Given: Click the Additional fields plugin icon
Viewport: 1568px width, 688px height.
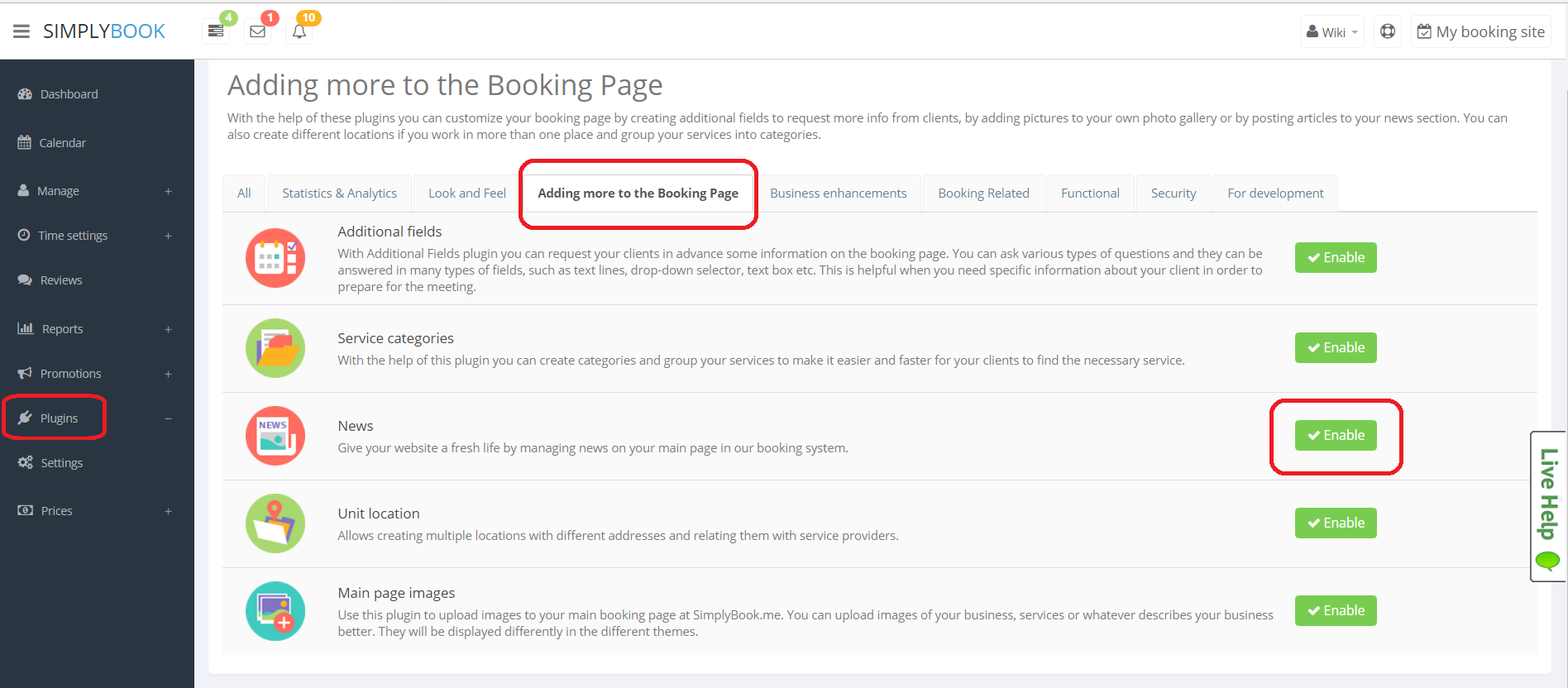Looking at the screenshot, I should click(275, 258).
